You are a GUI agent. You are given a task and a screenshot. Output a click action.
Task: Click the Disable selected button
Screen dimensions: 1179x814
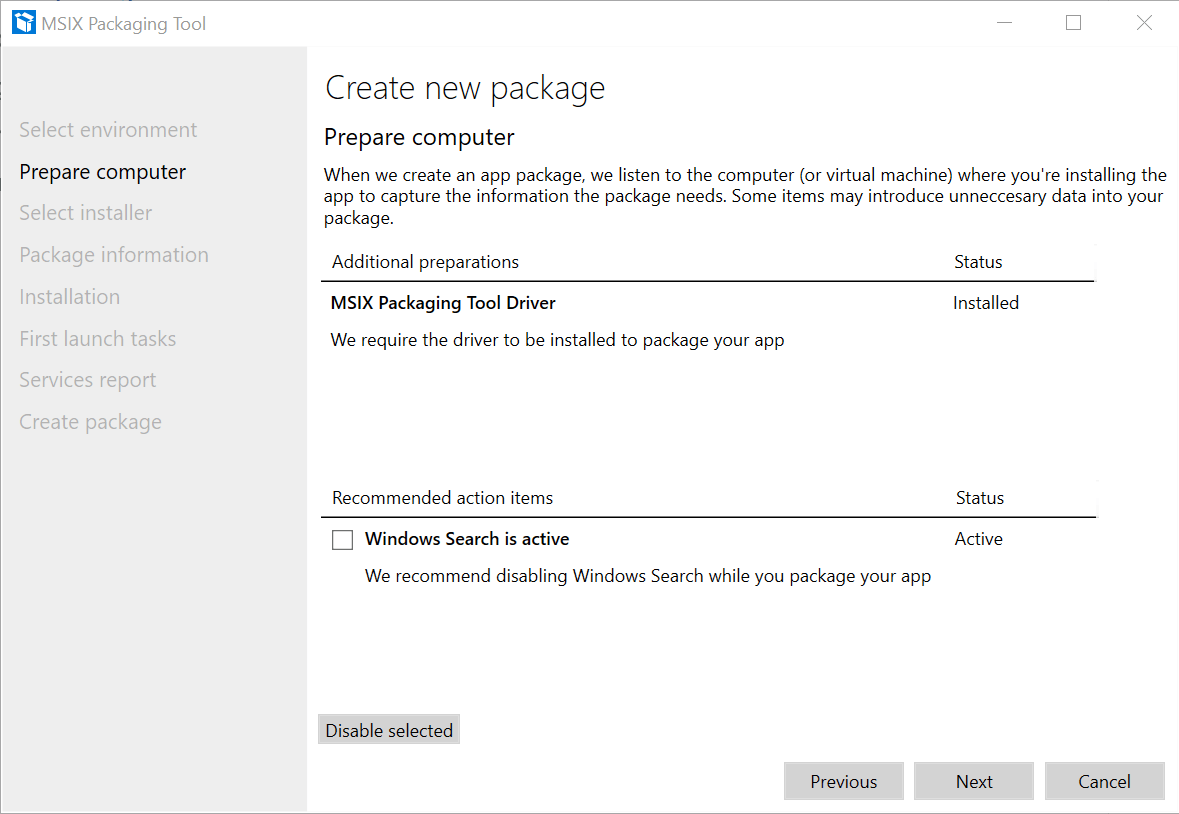click(x=388, y=729)
